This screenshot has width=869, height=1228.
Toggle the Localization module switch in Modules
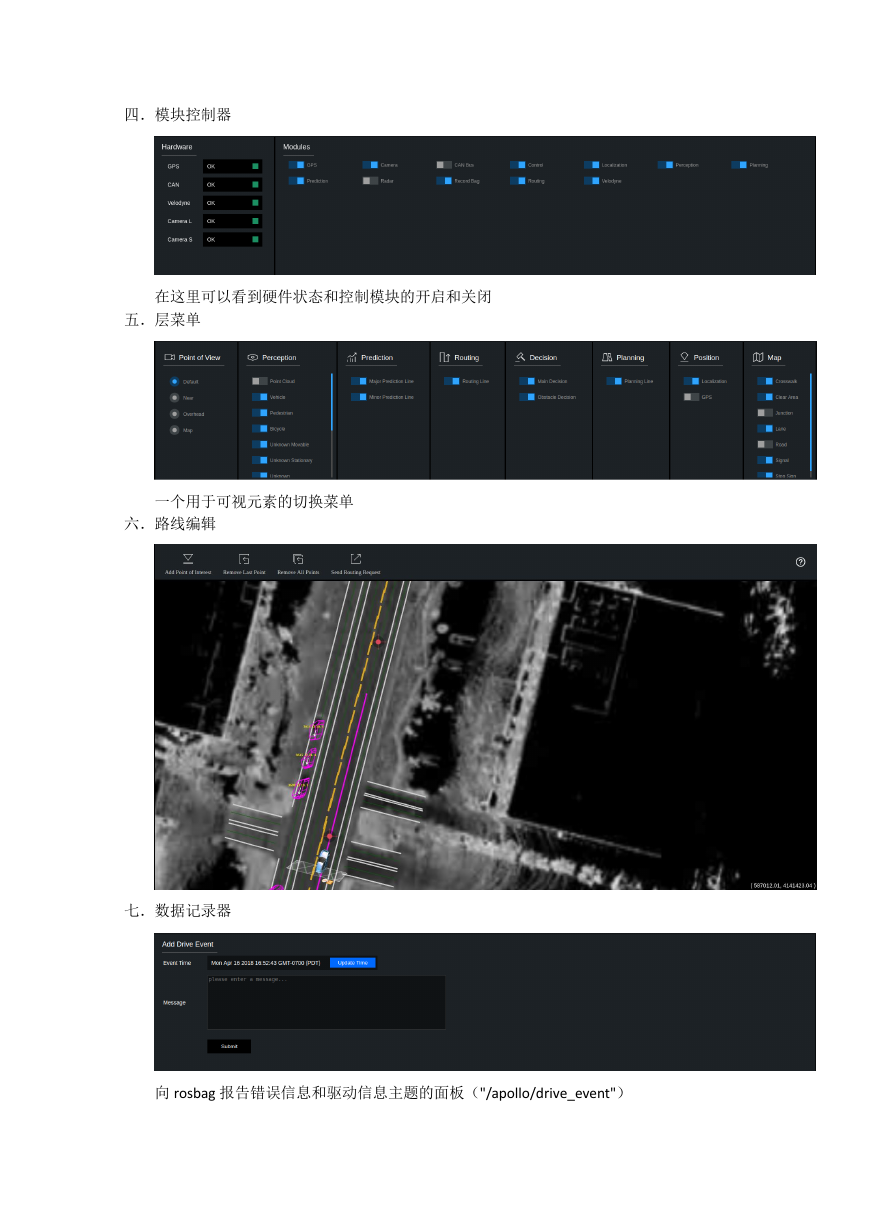(x=592, y=164)
